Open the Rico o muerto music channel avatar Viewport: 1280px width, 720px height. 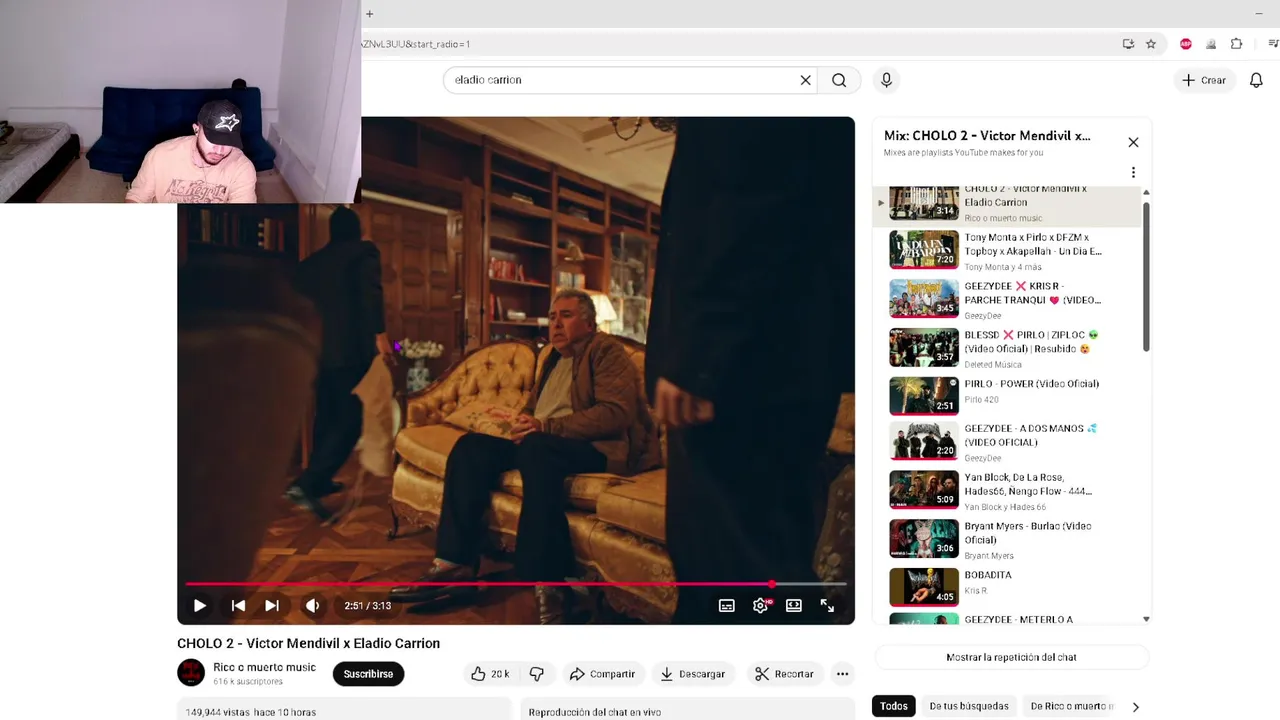191,673
